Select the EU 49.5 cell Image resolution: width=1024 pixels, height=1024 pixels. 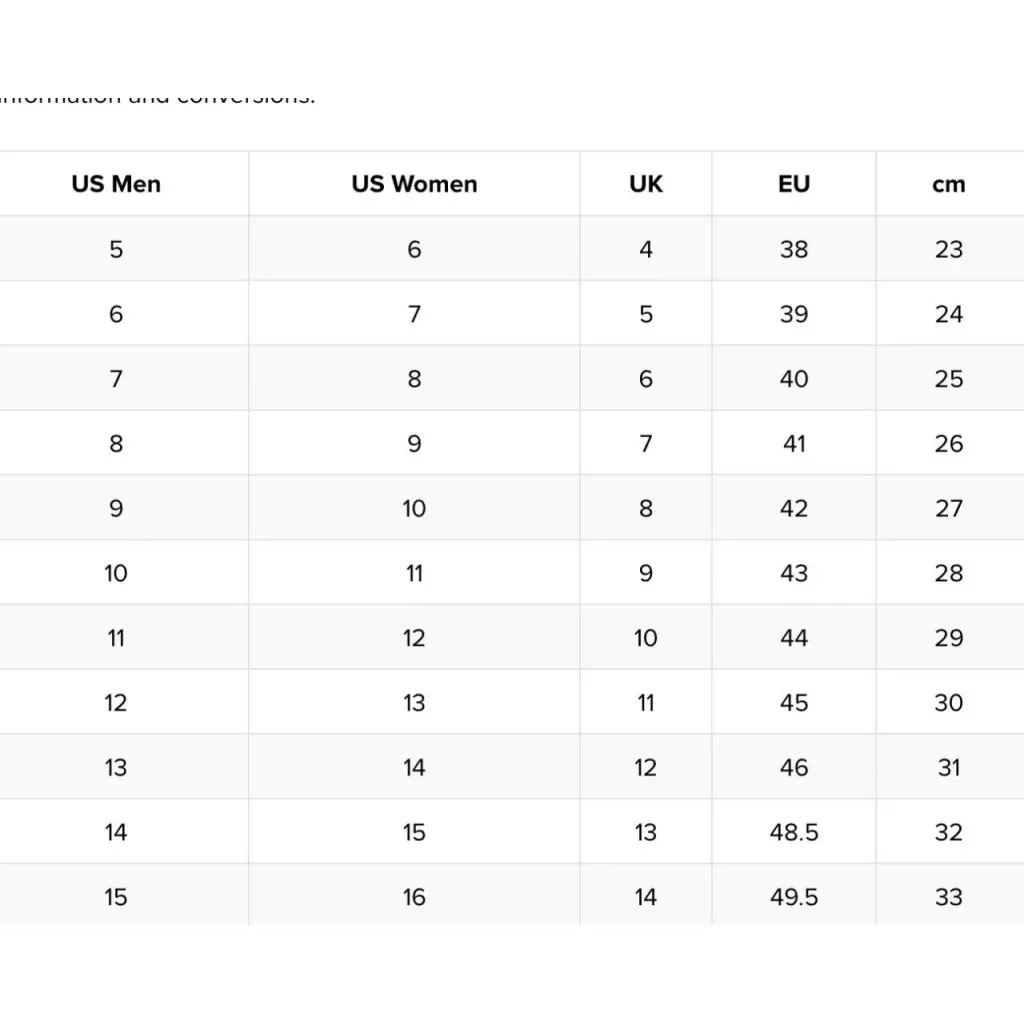[x=794, y=897]
